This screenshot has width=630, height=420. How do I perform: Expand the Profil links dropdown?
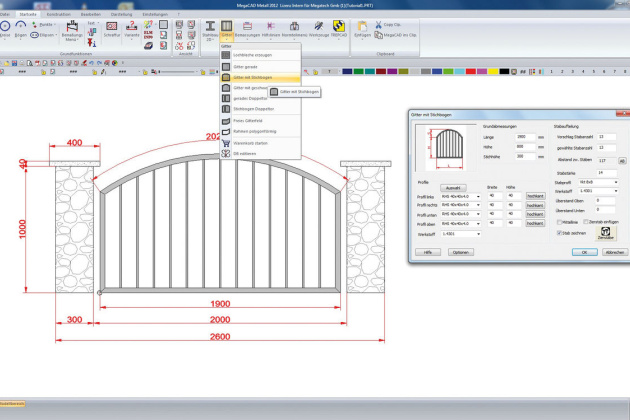[478, 197]
